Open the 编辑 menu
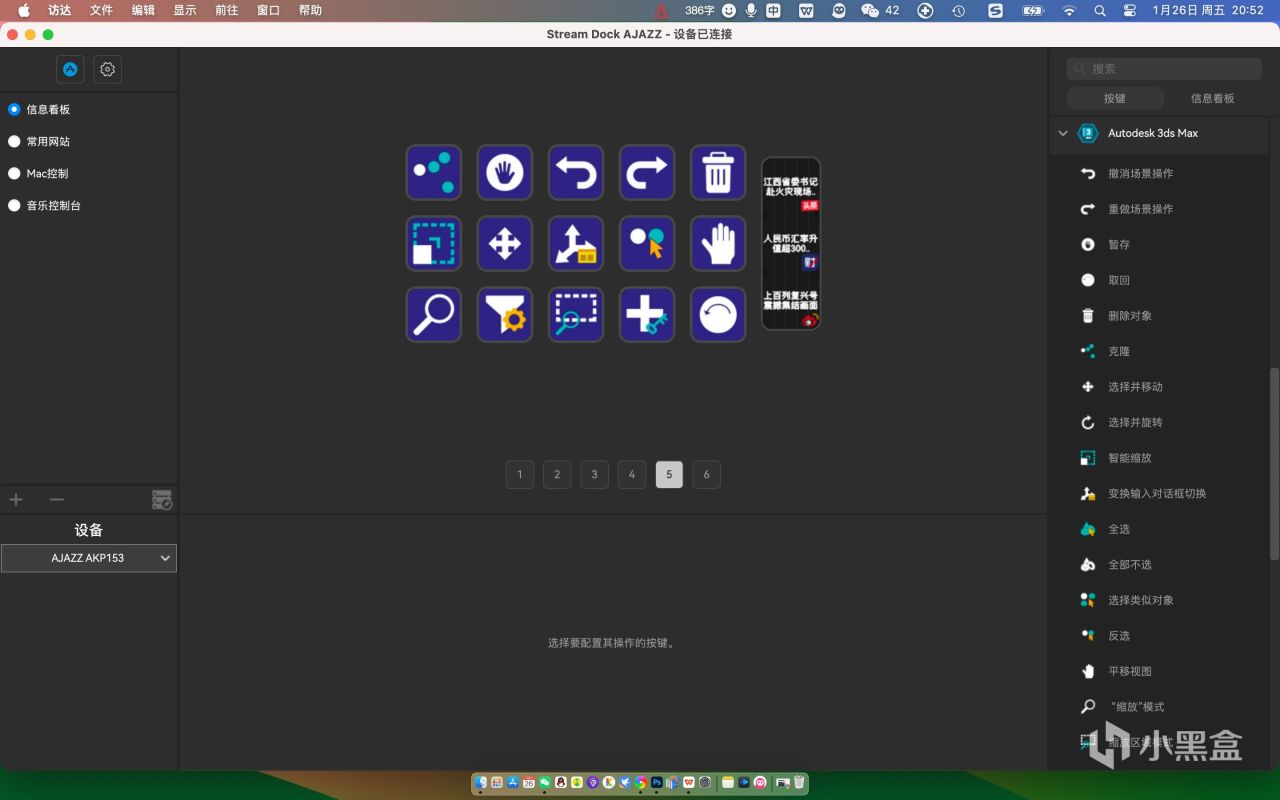 143,10
